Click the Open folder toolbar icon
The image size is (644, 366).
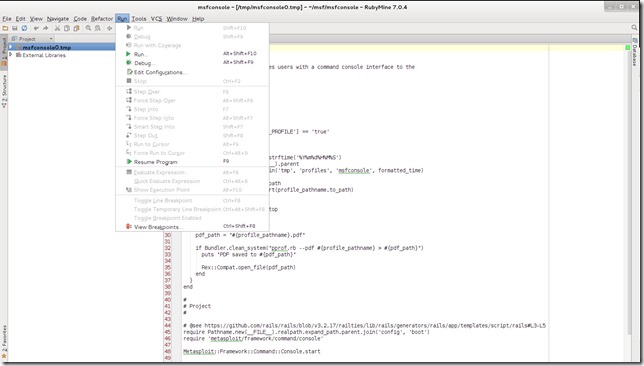click(x=5, y=28)
